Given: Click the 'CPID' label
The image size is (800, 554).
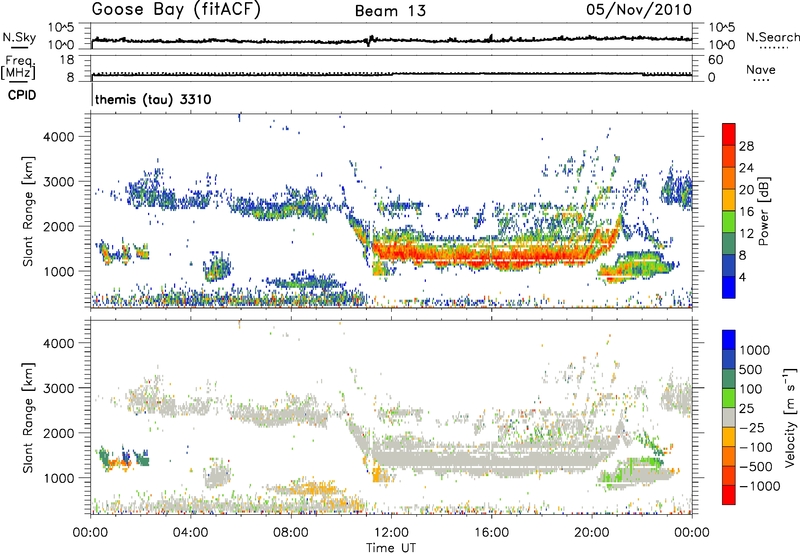Looking at the screenshot, I should pyautogui.click(x=22, y=95).
